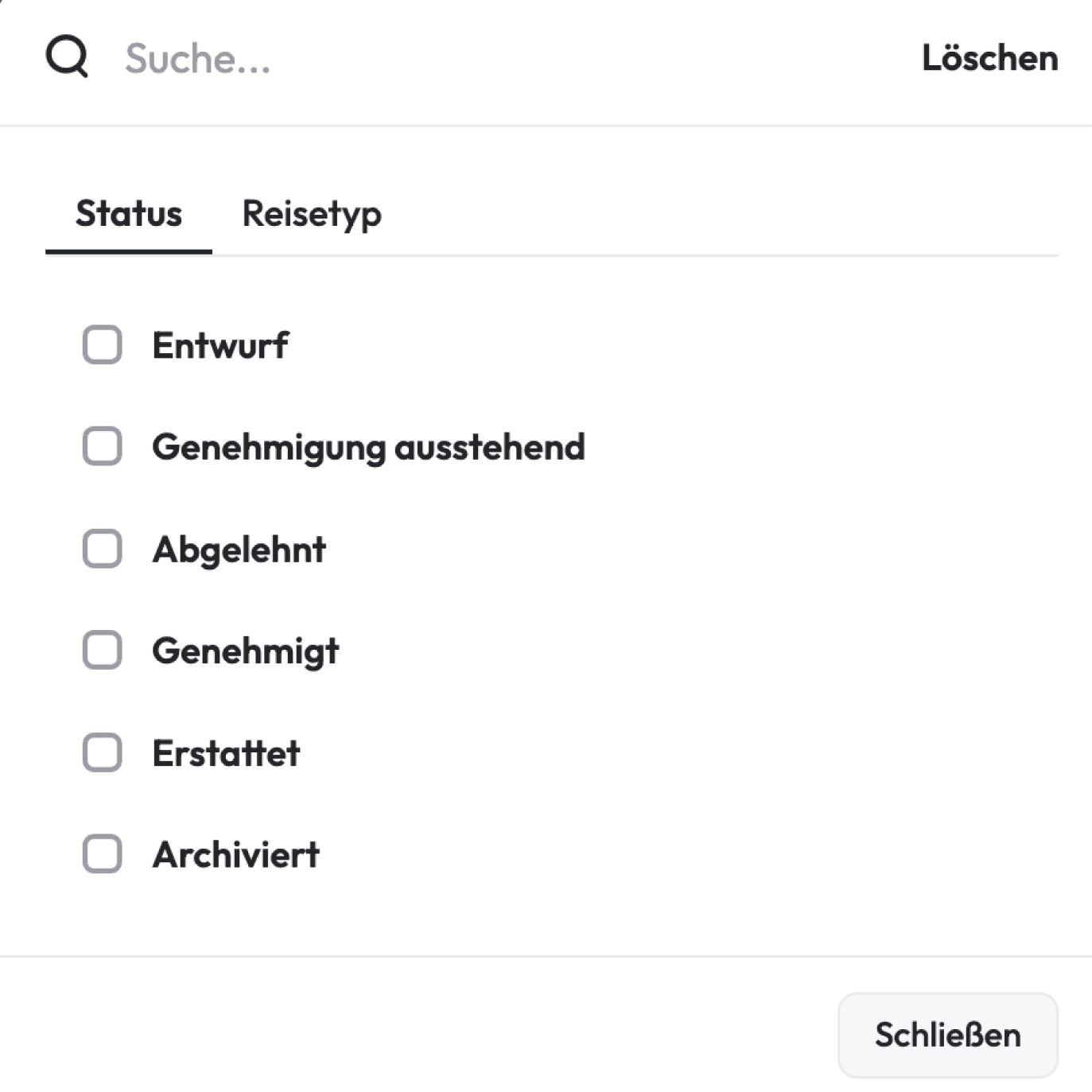Enable the Erstattet status filter
1092x1092 pixels.
point(100,753)
